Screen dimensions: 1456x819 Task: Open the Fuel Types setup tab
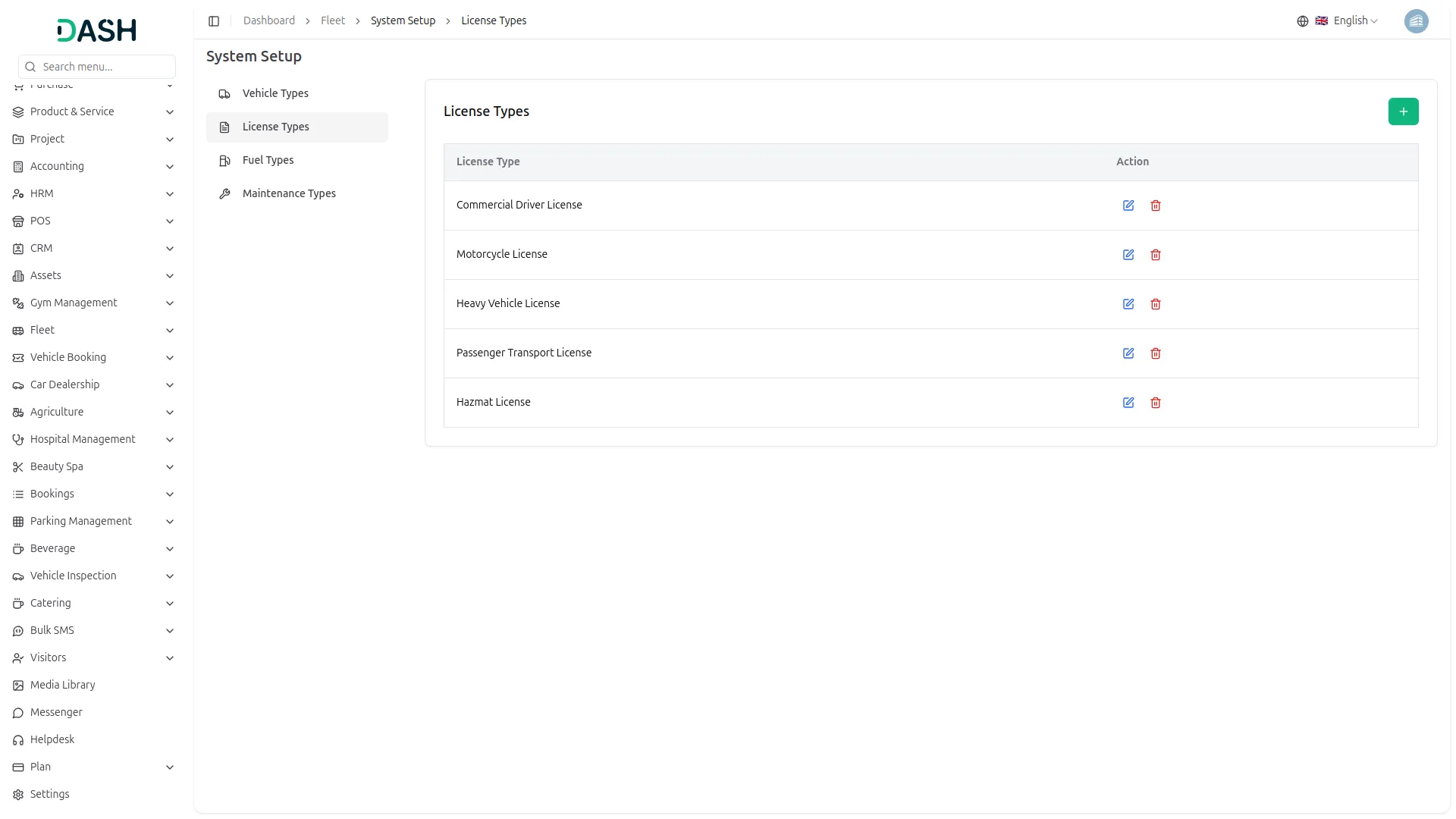coord(297,161)
